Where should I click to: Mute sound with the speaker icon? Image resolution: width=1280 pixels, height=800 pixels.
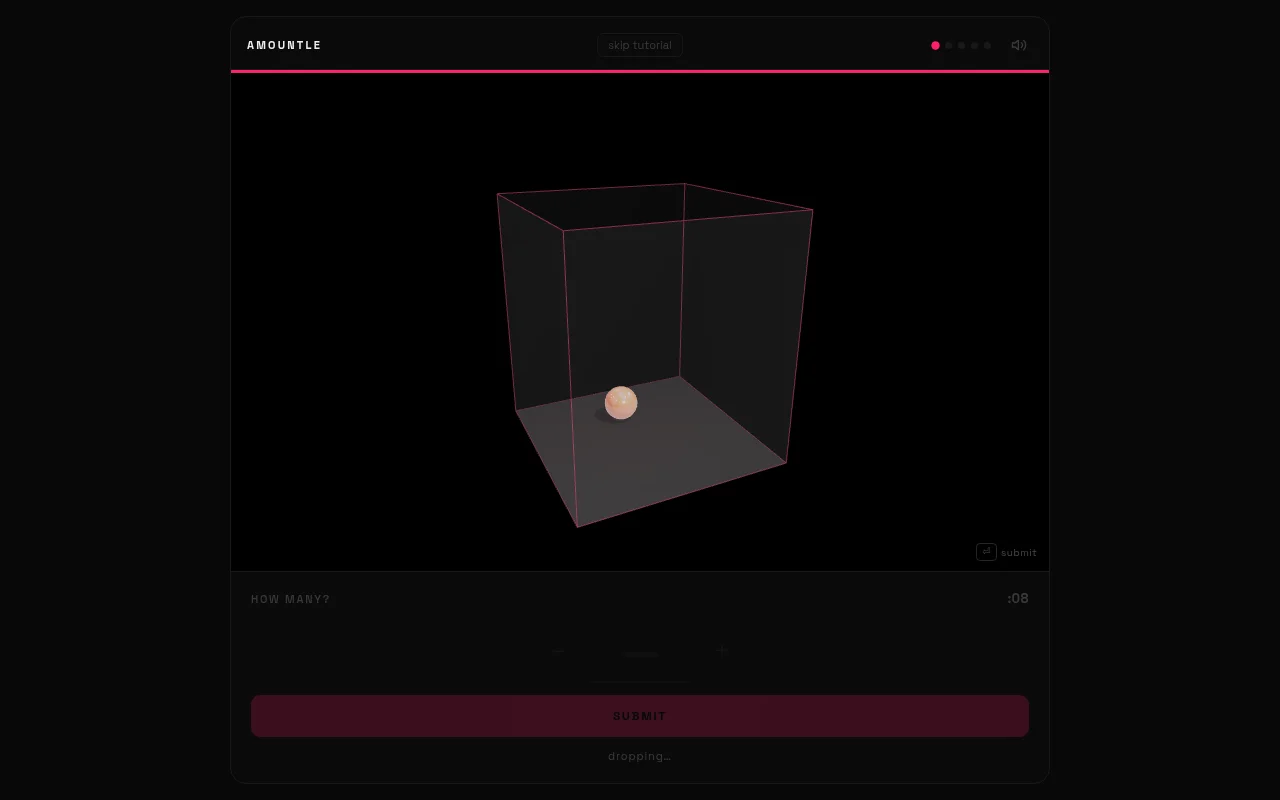click(x=1018, y=45)
